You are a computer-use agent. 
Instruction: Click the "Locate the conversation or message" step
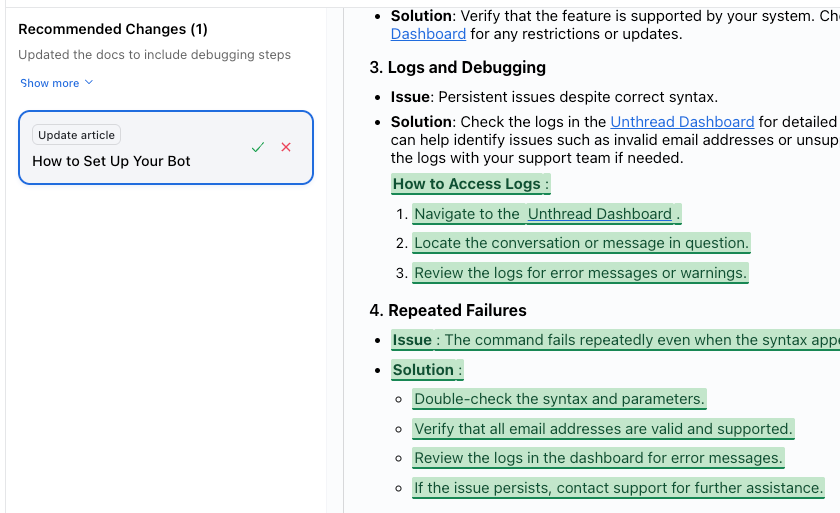[581, 243]
